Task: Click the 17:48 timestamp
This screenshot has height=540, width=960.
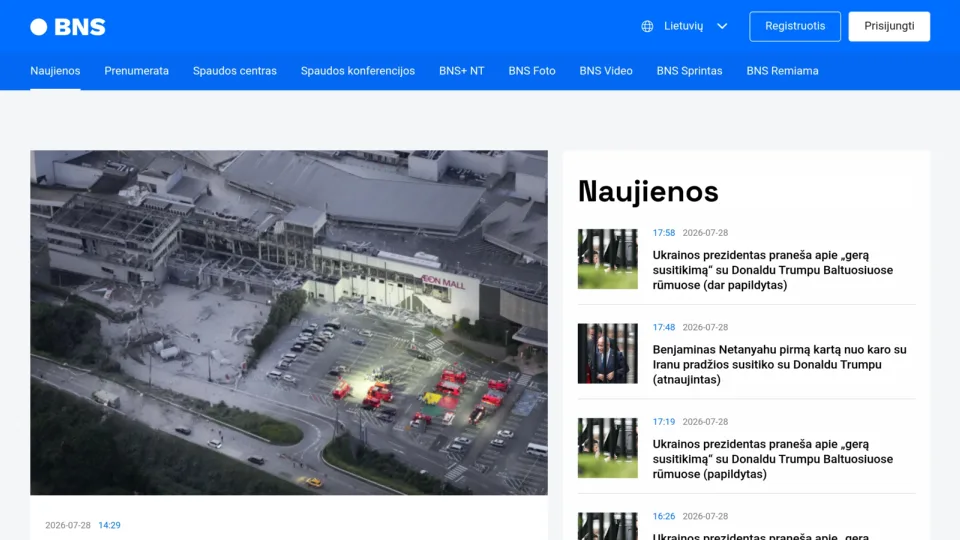Action: 664,328
